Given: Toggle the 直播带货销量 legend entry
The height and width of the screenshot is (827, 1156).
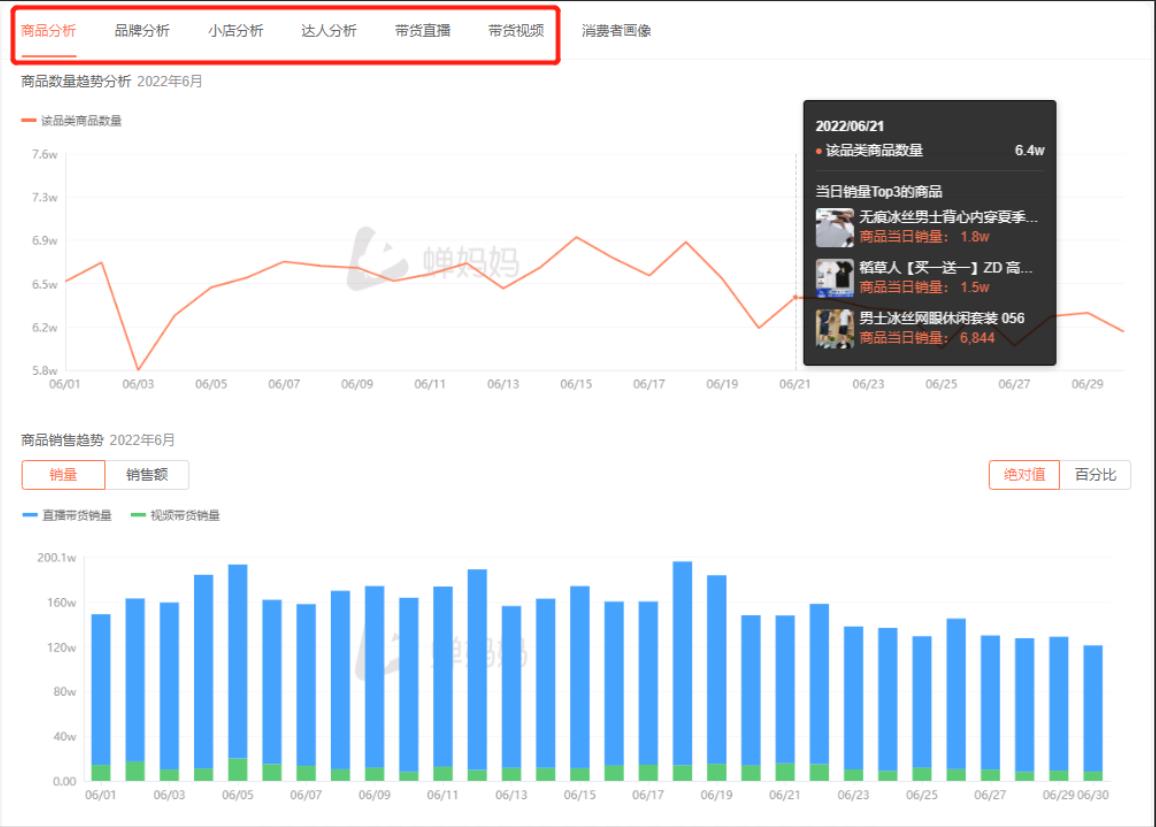Looking at the screenshot, I should coord(67,515).
